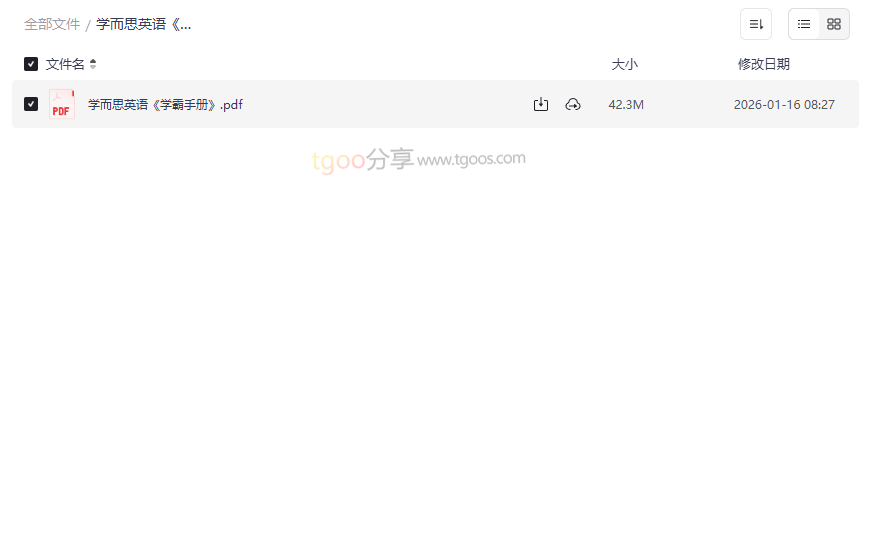This screenshot has height=538, width=874.
Task: Click the tgoo分享 watermark logo
Action: click(x=362, y=160)
